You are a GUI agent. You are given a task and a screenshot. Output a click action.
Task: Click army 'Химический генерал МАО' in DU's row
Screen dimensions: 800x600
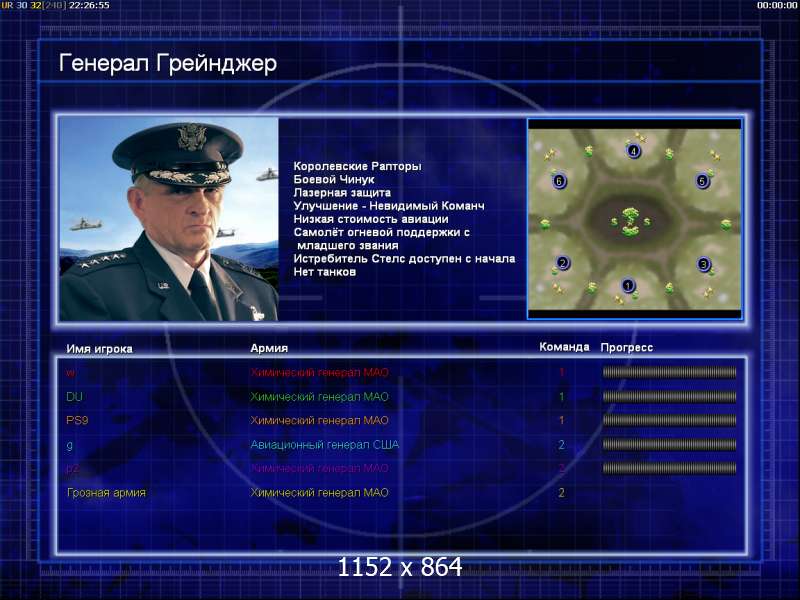point(319,396)
